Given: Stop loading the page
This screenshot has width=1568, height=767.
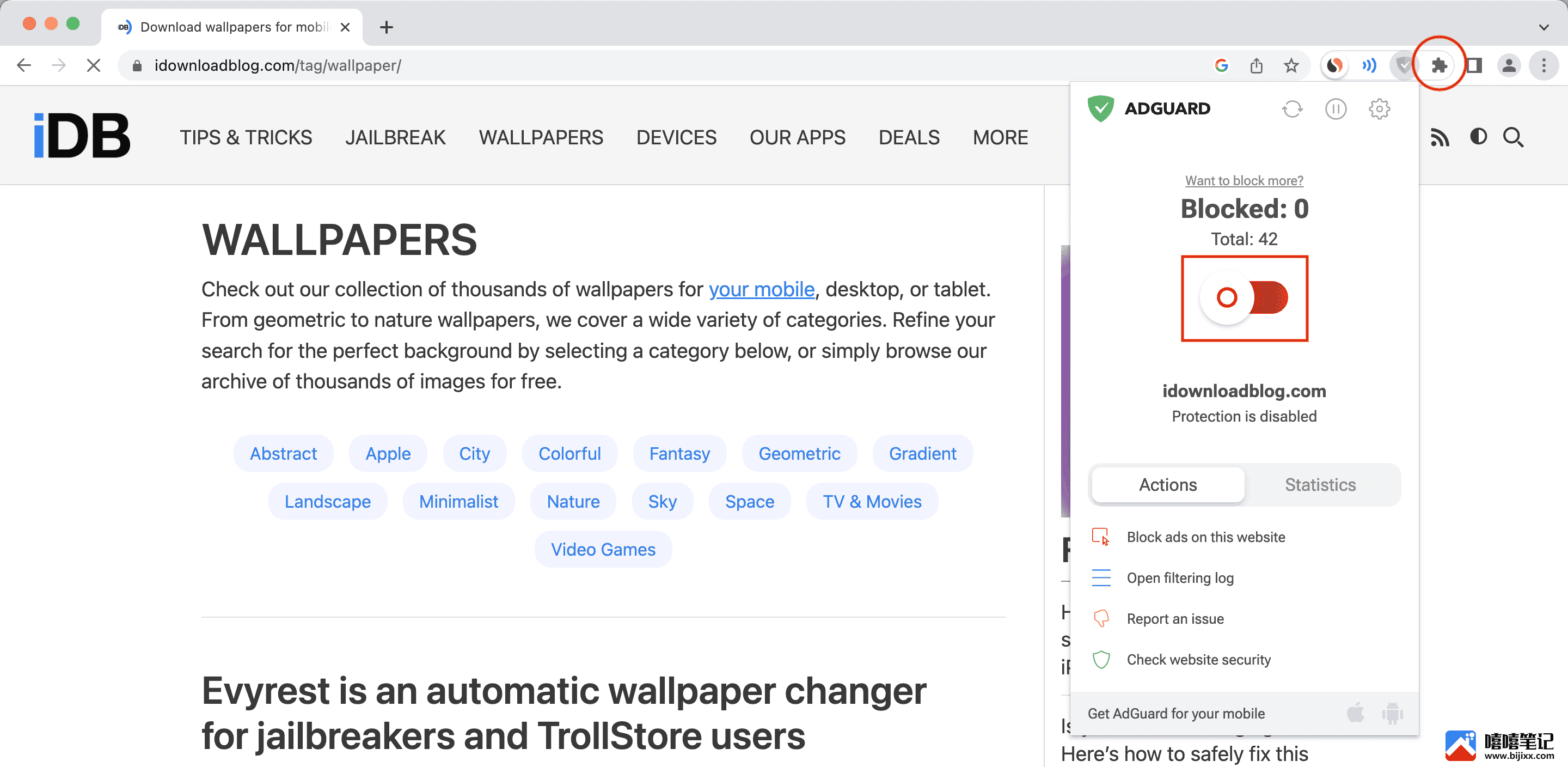Looking at the screenshot, I should coord(93,65).
